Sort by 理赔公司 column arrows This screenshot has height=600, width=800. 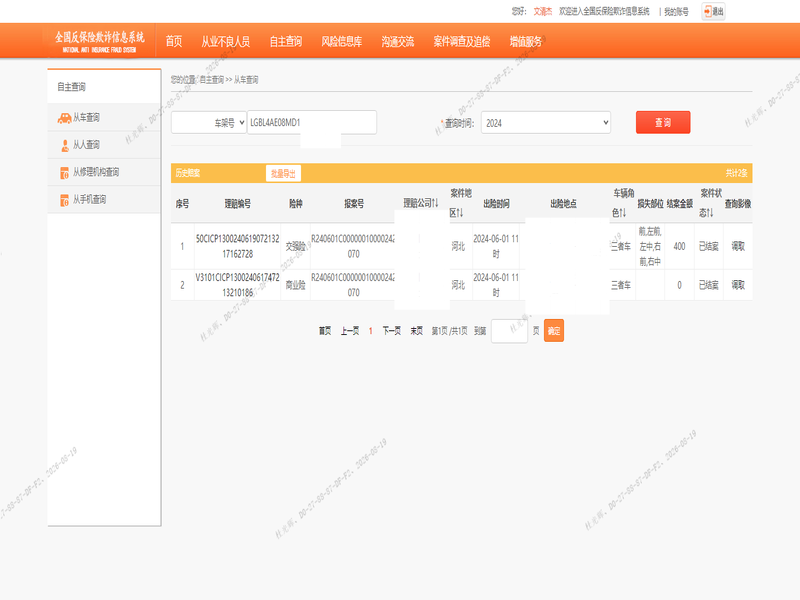(x=435, y=203)
